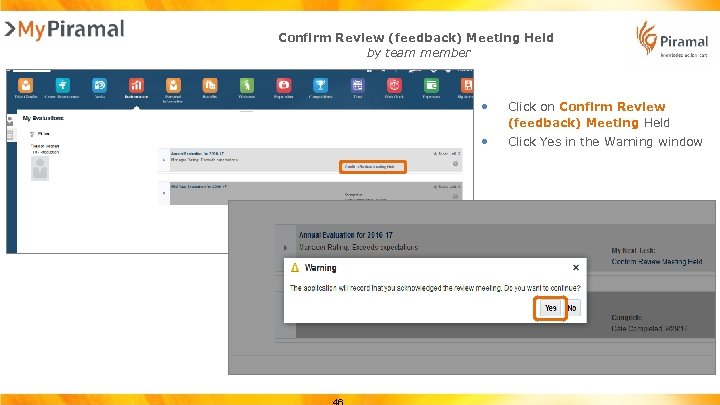The height and width of the screenshot is (405, 720).
Task: Close the Warning dialog with X
Action: coord(576,268)
